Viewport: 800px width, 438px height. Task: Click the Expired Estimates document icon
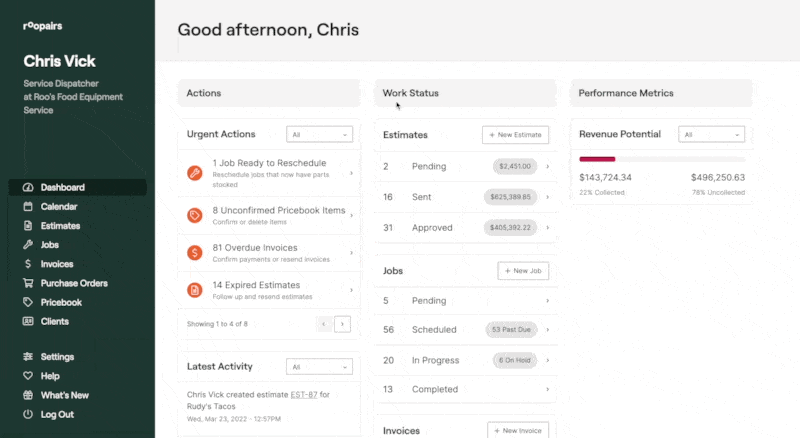pos(195,291)
